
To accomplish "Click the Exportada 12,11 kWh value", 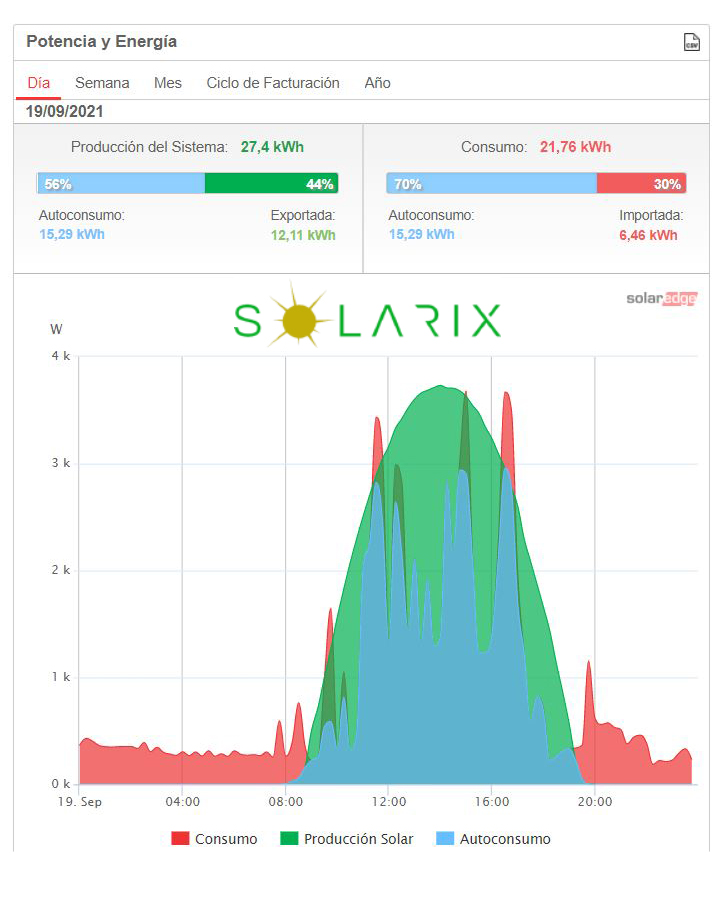I will (x=303, y=235).
